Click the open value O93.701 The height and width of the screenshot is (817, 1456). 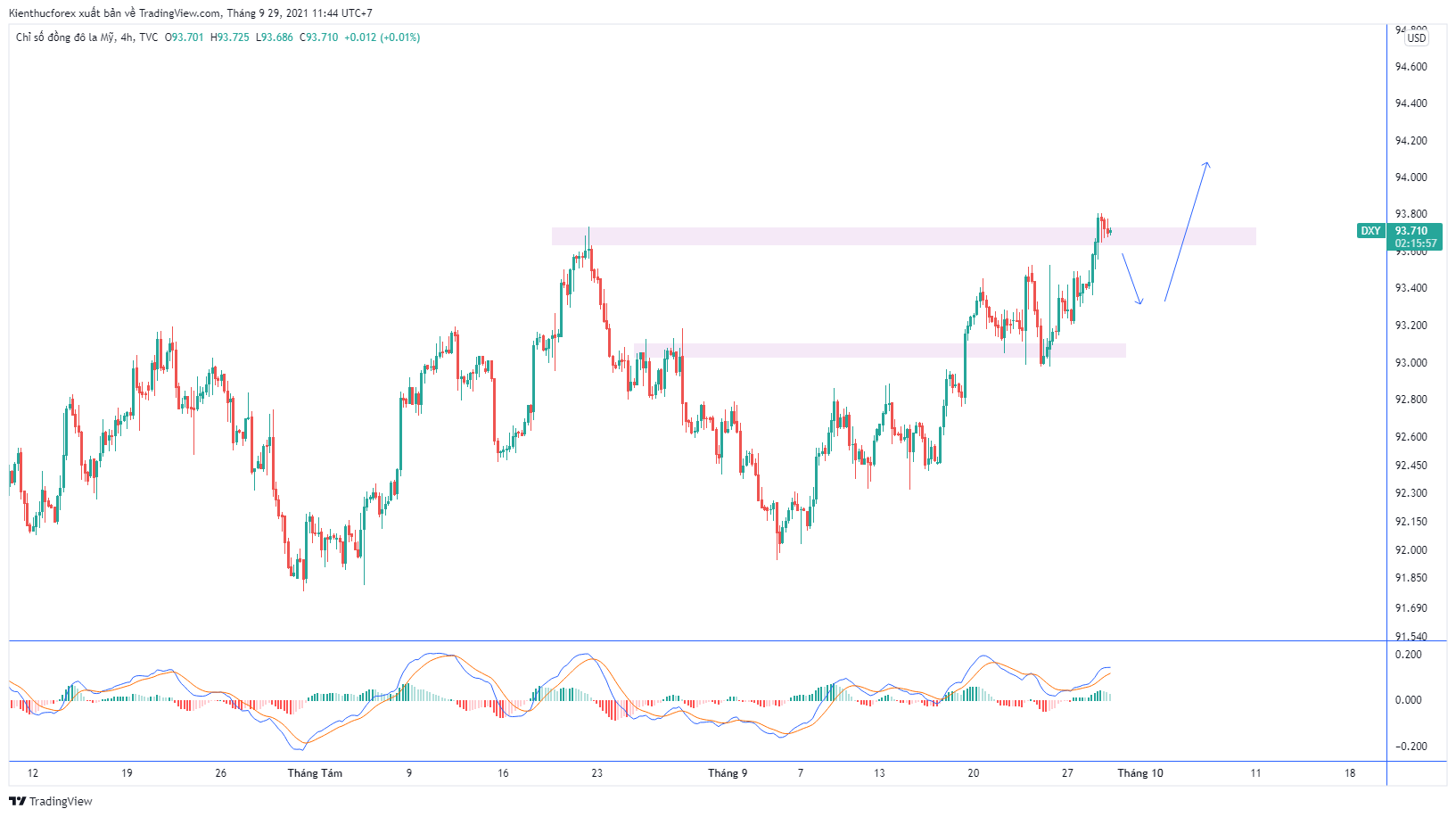pos(185,37)
